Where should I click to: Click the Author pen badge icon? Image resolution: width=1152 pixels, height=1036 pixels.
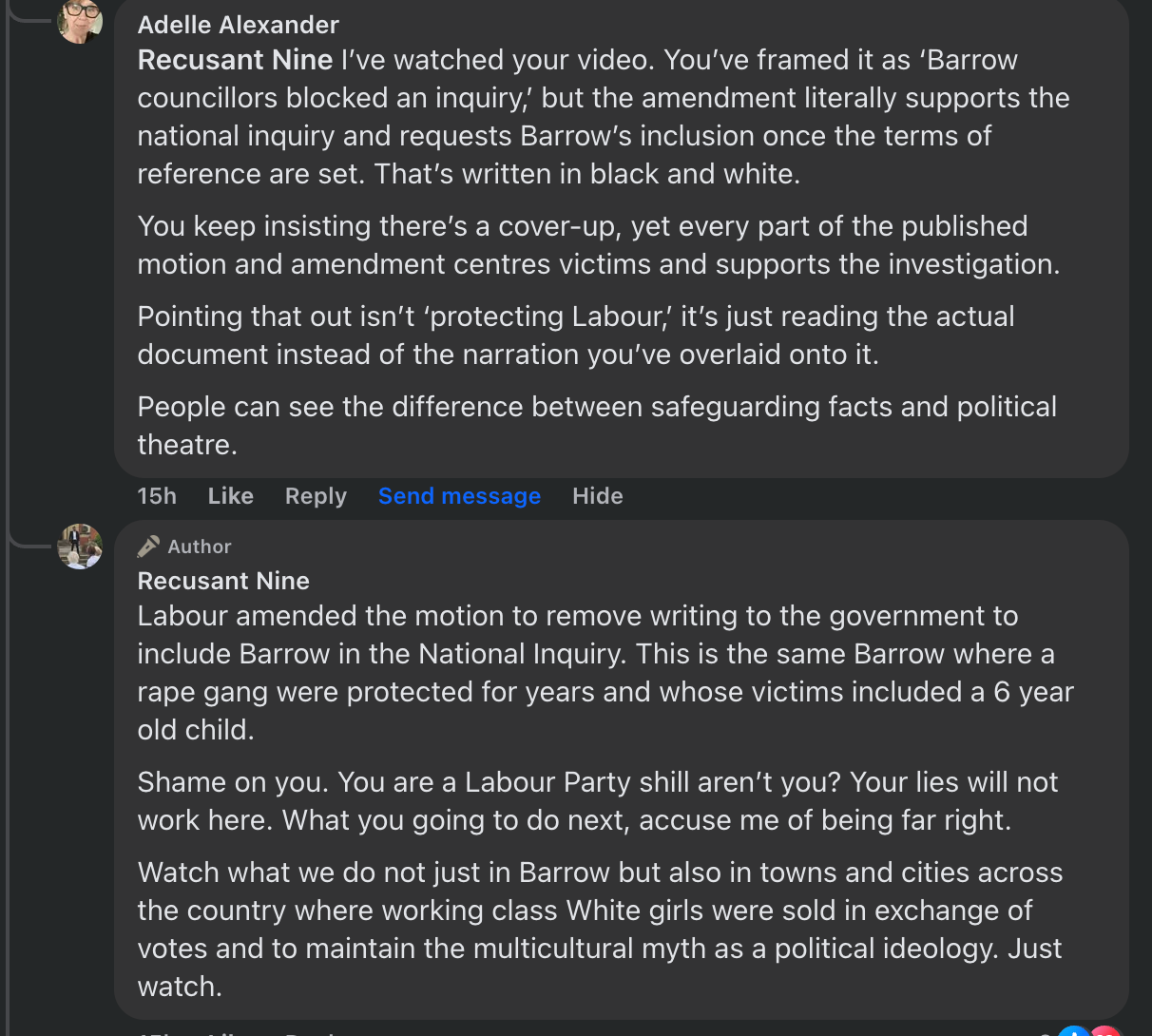tap(148, 547)
